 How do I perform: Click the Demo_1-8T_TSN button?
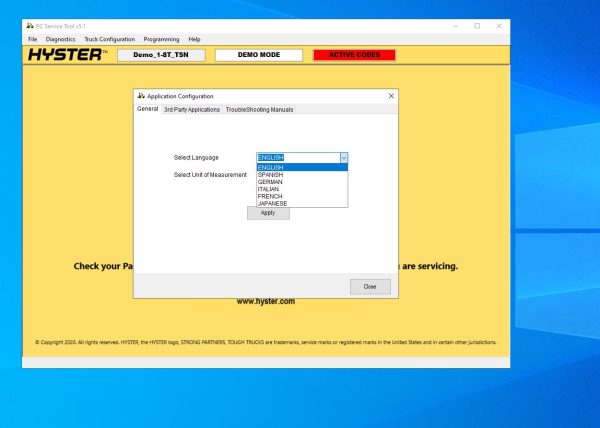161,55
